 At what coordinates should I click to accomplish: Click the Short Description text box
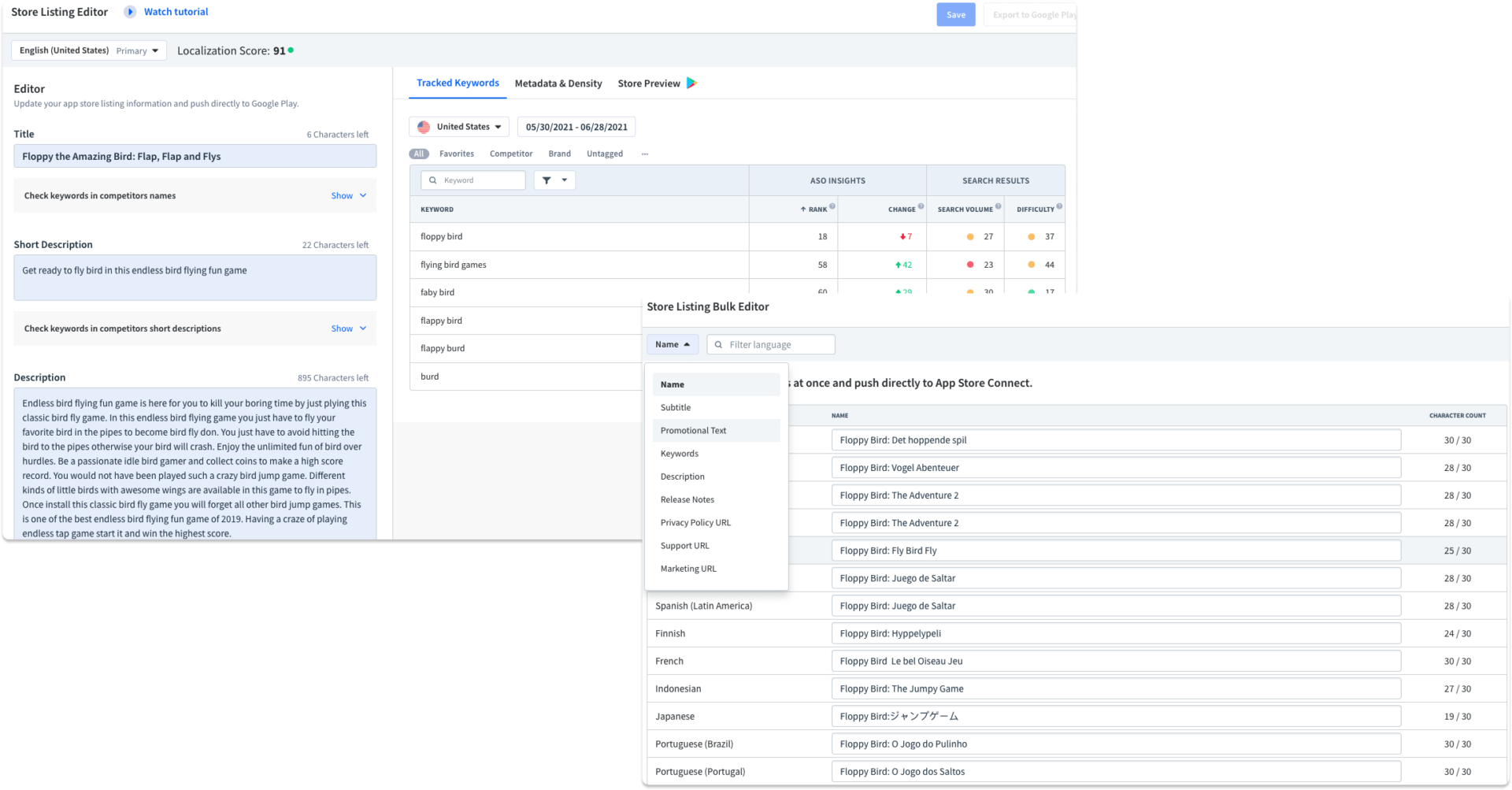coord(195,277)
